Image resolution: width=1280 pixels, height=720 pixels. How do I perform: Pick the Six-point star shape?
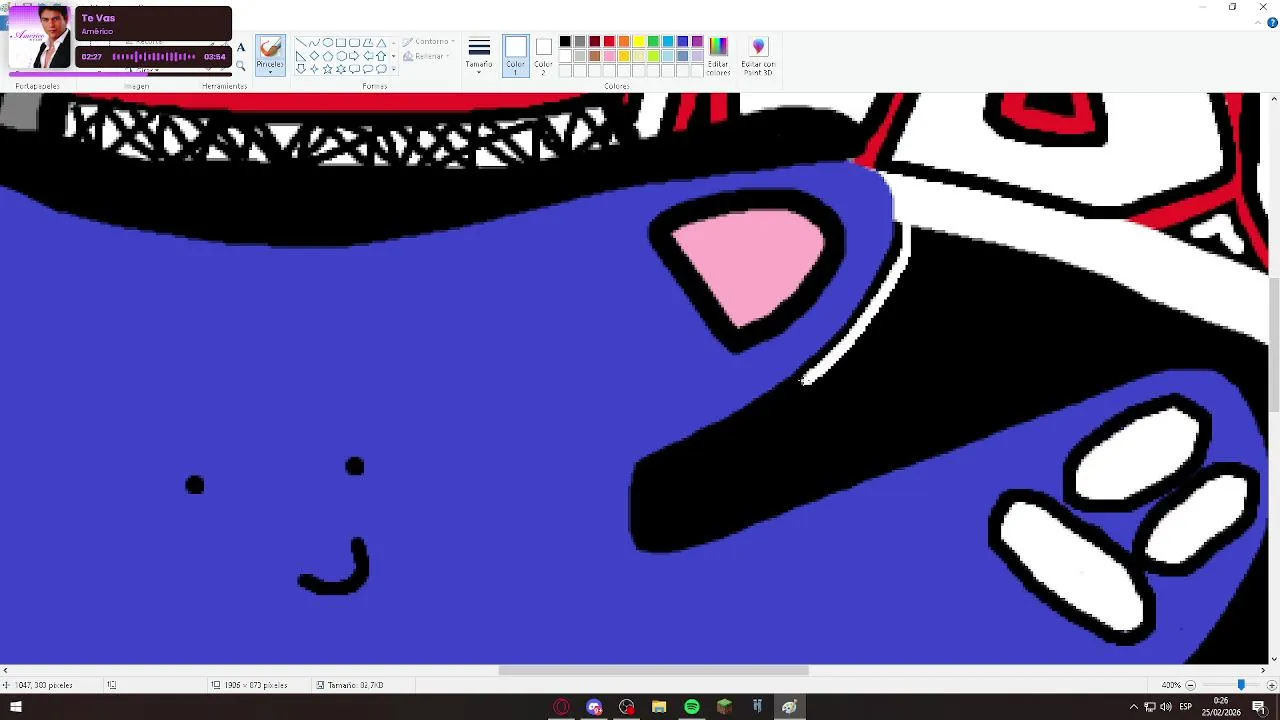click(x=341, y=69)
